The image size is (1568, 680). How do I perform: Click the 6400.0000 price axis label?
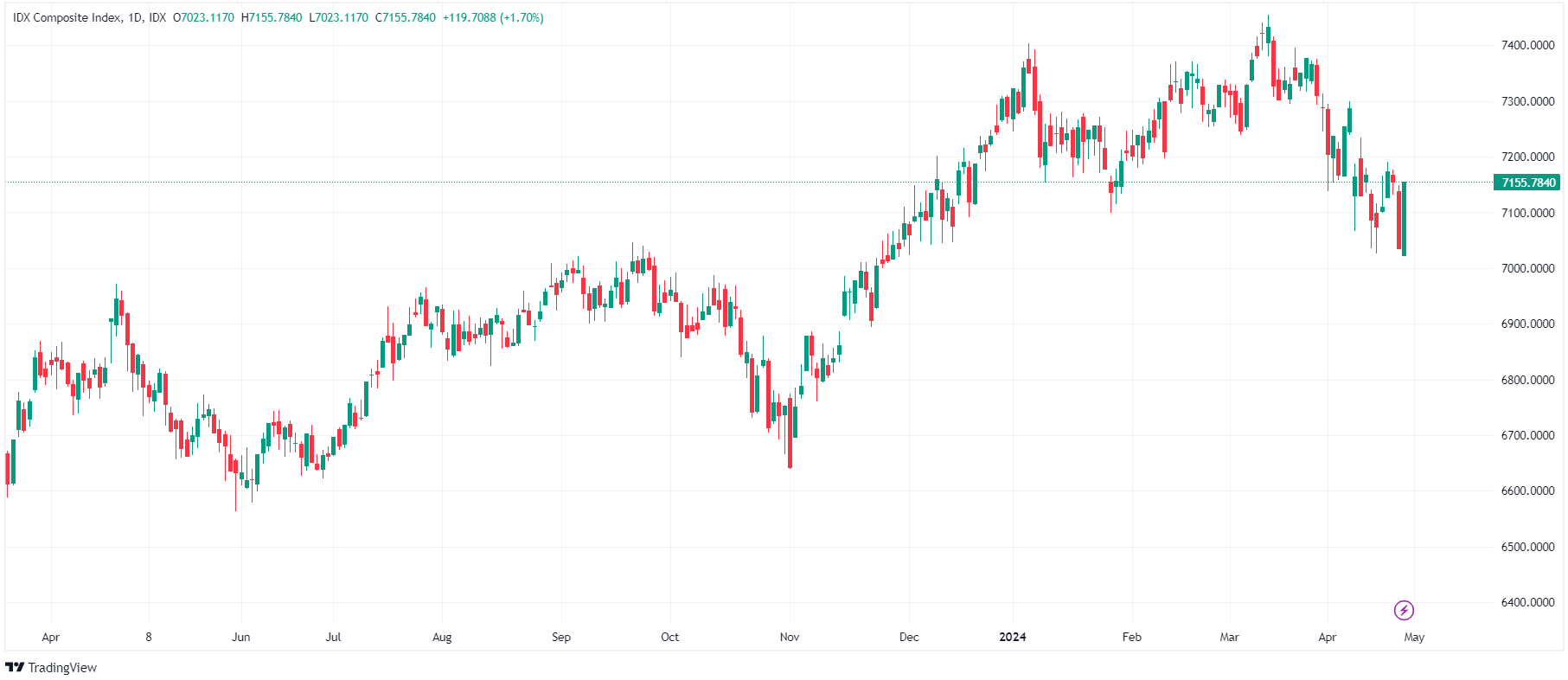[1528, 602]
